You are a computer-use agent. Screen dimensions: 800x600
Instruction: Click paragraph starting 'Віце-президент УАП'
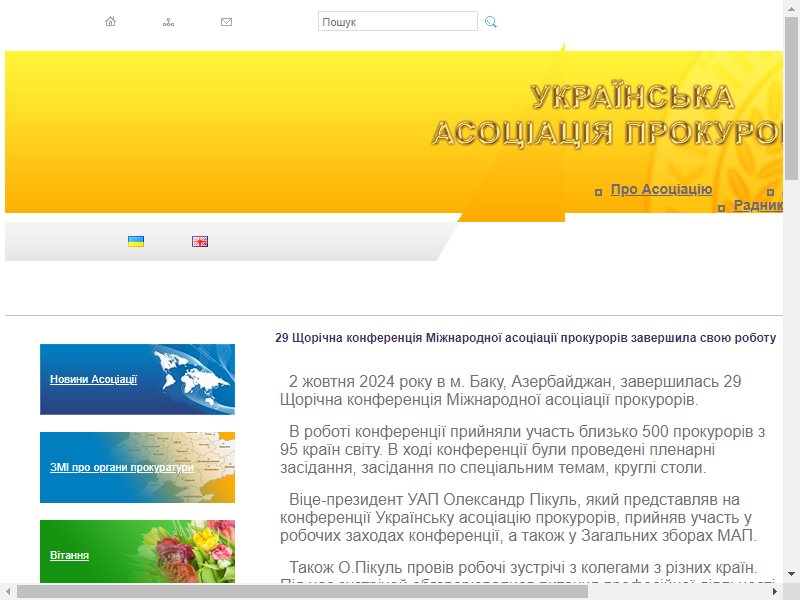point(518,517)
